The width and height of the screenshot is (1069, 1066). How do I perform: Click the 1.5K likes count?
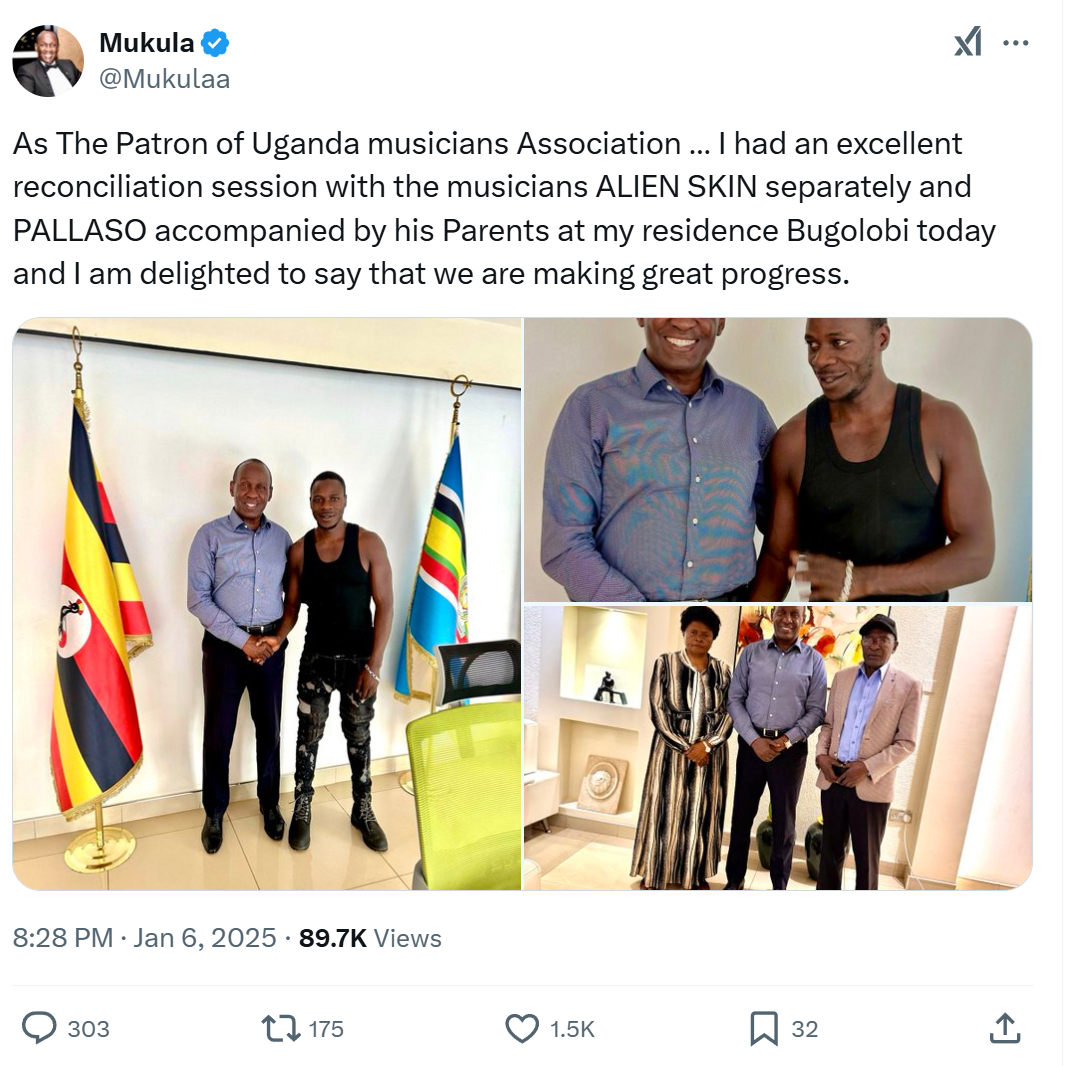pos(573,1029)
